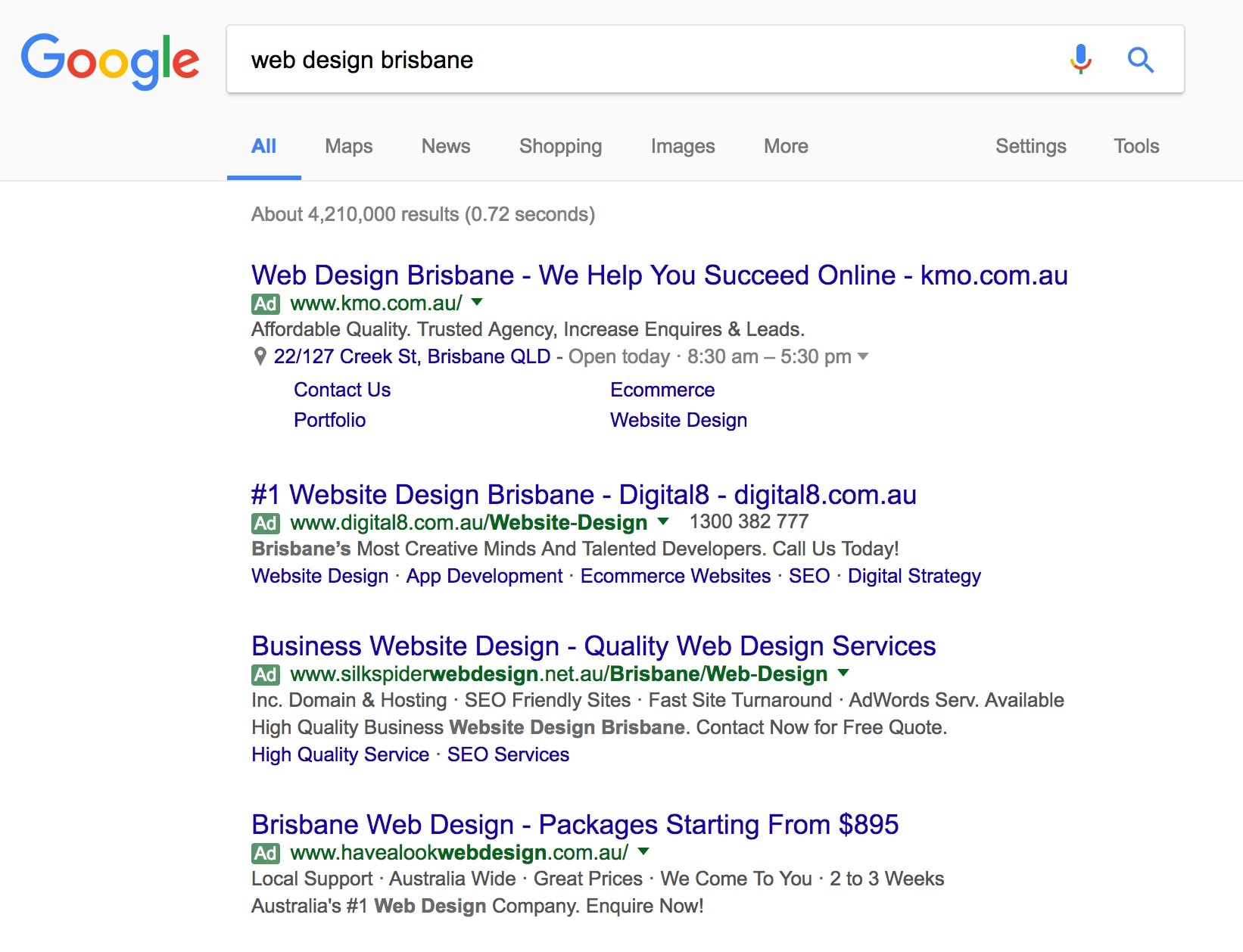The width and height of the screenshot is (1243, 952).
Task: Switch to the Maps tab
Action: [x=348, y=146]
